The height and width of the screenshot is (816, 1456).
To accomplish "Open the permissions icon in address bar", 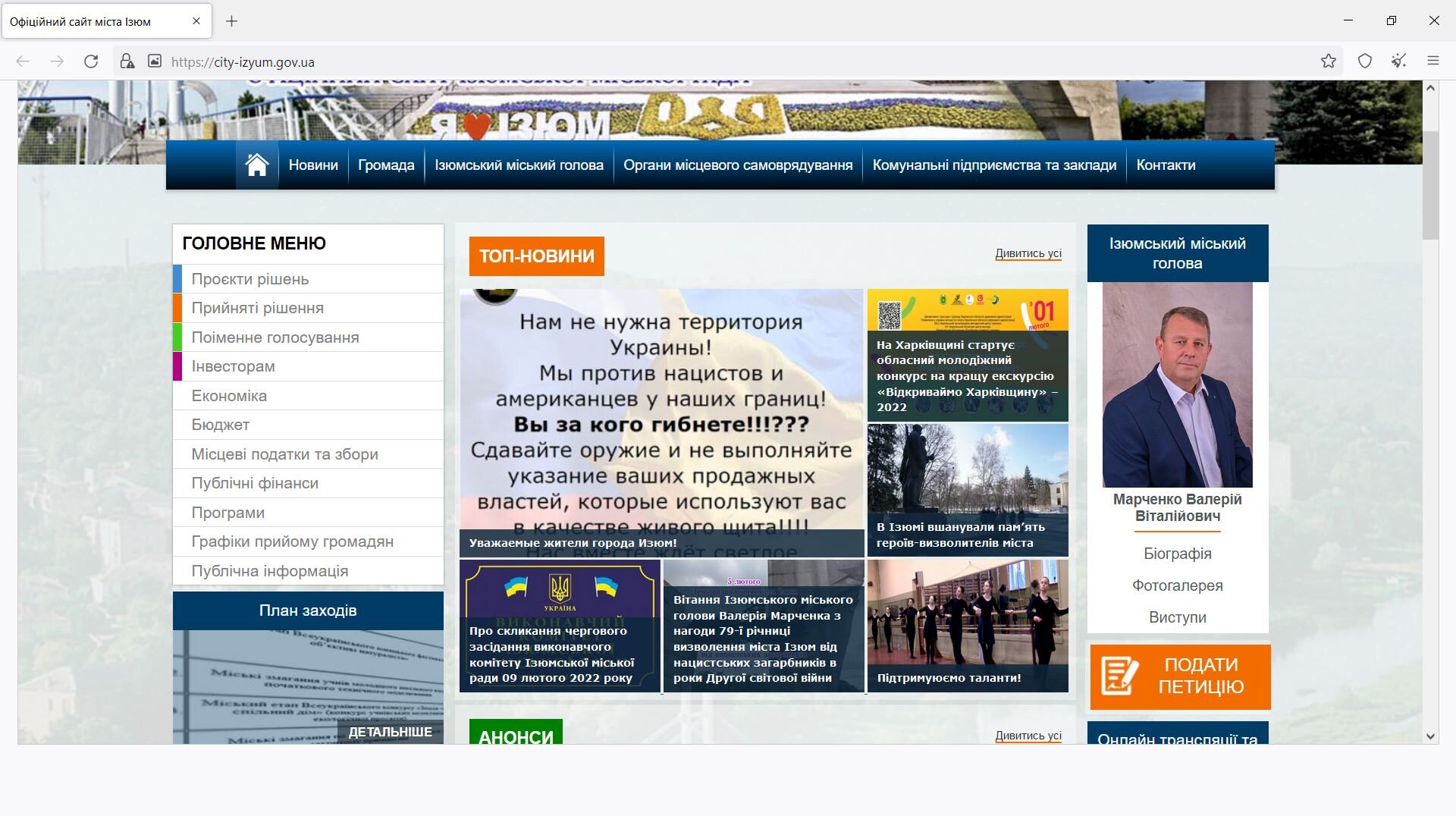I will pos(155,61).
